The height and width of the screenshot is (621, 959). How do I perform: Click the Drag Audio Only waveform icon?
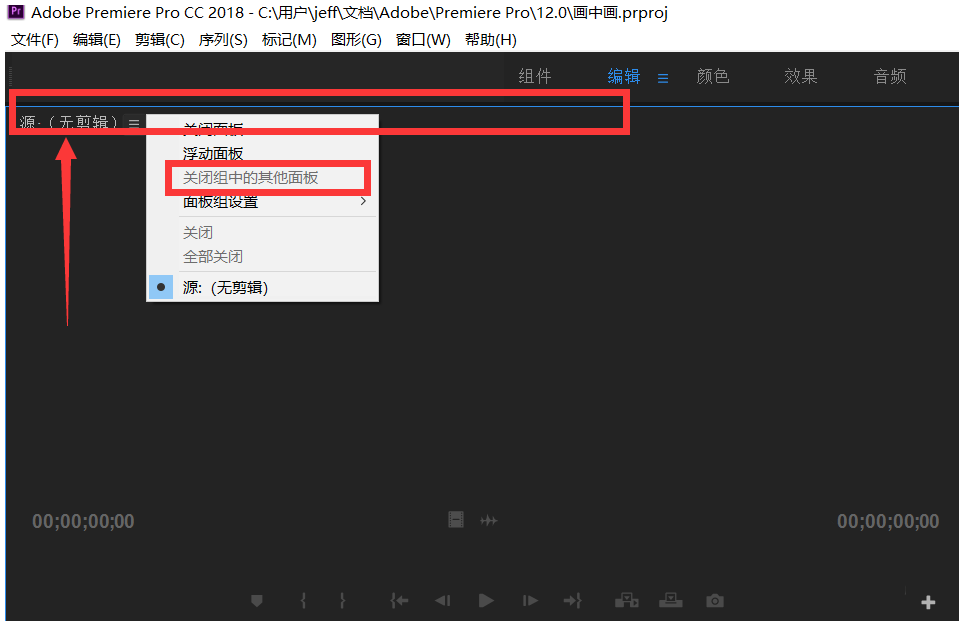click(x=489, y=520)
